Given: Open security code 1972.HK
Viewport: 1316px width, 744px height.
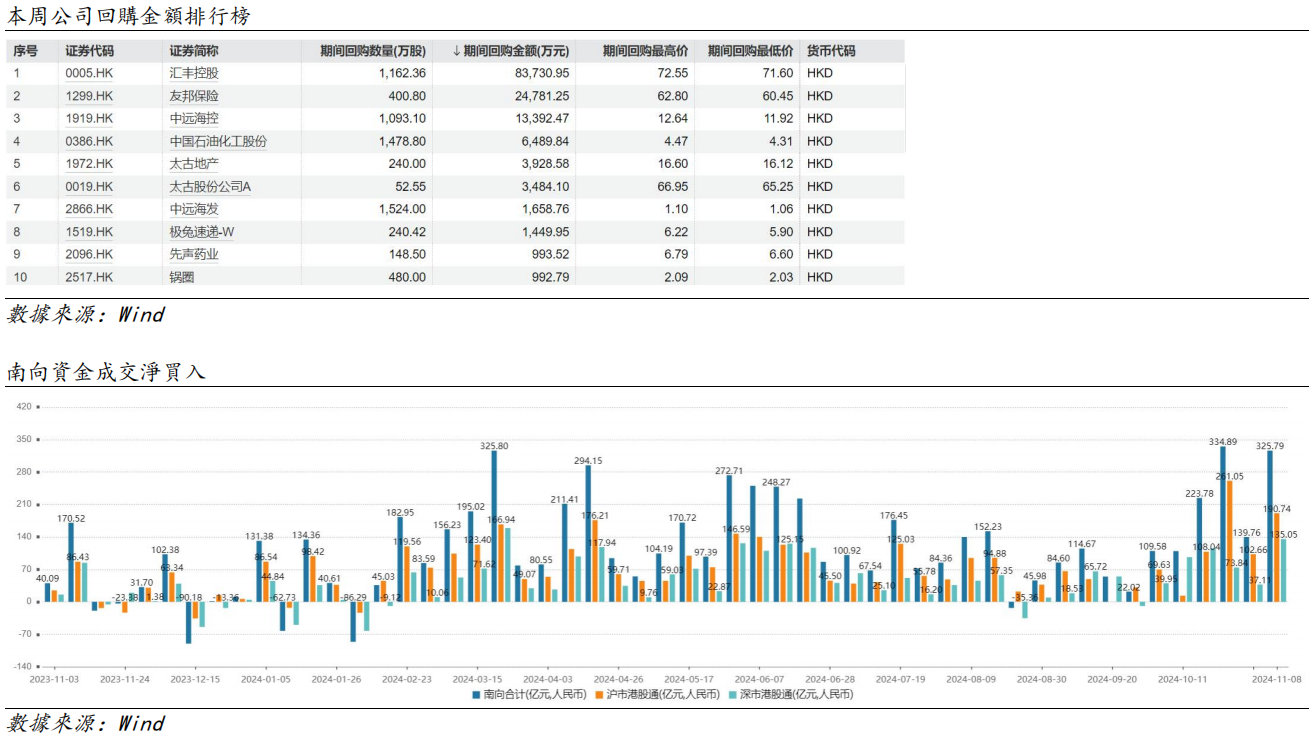Looking at the screenshot, I should (89, 164).
